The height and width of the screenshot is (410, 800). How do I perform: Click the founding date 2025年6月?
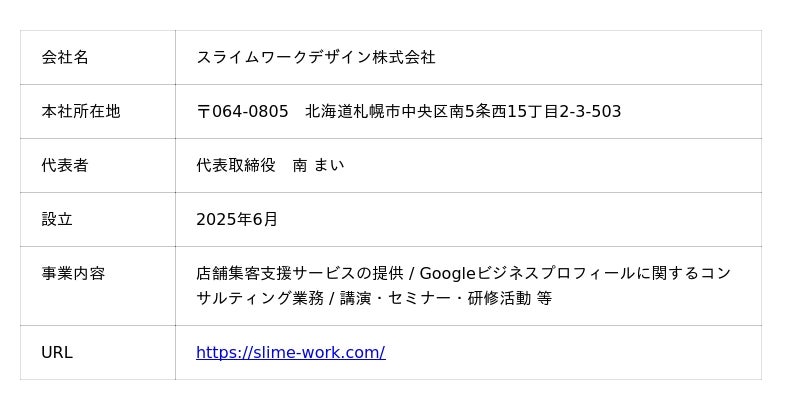(237, 219)
